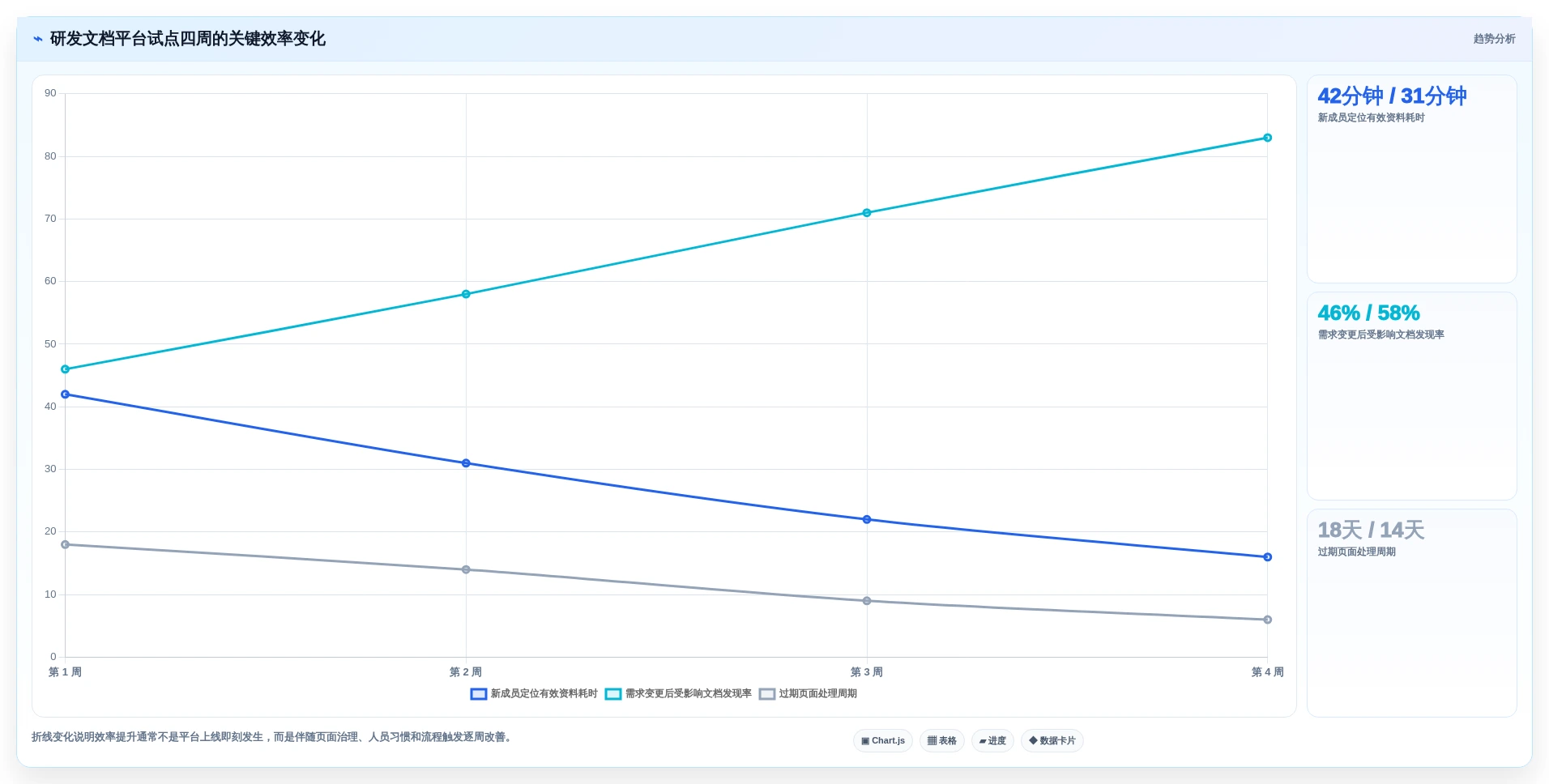Click the 第 3 周 axis label
Image resolution: width=1549 pixels, height=784 pixels.
tap(867, 672)
